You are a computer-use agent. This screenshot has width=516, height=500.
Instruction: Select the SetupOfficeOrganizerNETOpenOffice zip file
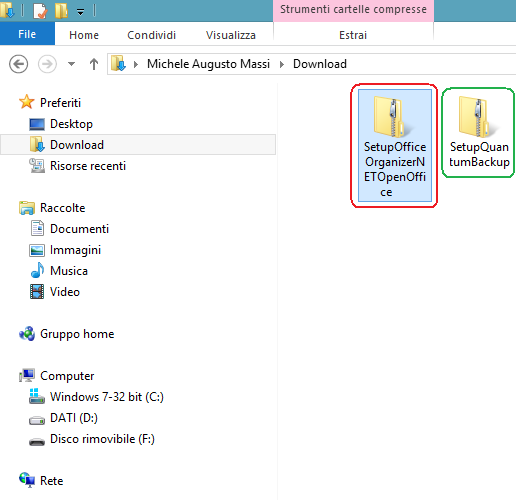tap(395, 145)
